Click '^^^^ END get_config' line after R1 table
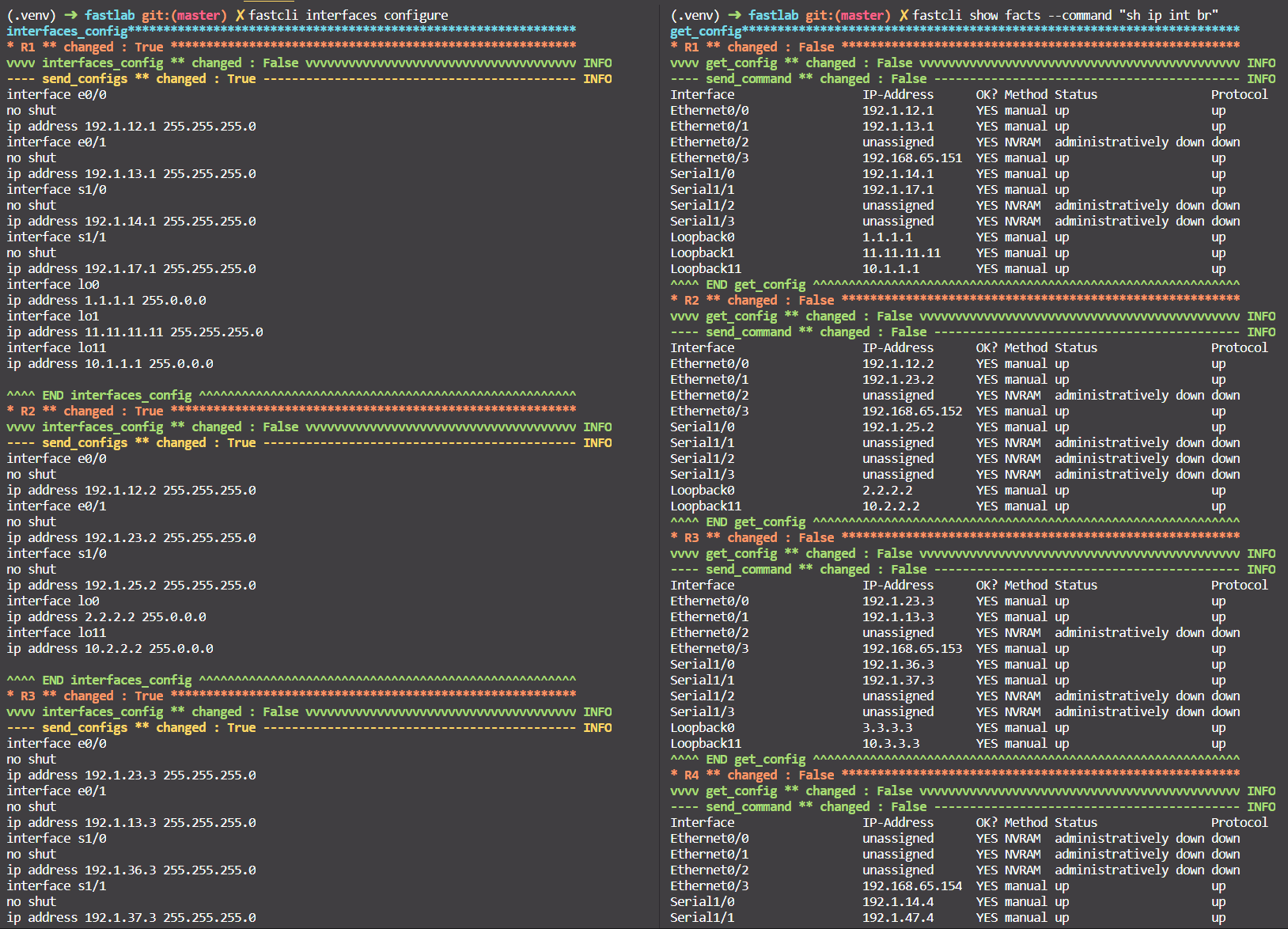Screen dimensions: 1288x929 pos(955,284)
